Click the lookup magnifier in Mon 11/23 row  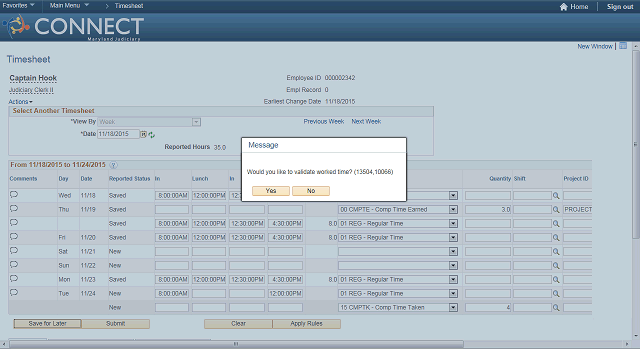click(x=556, y=280)
